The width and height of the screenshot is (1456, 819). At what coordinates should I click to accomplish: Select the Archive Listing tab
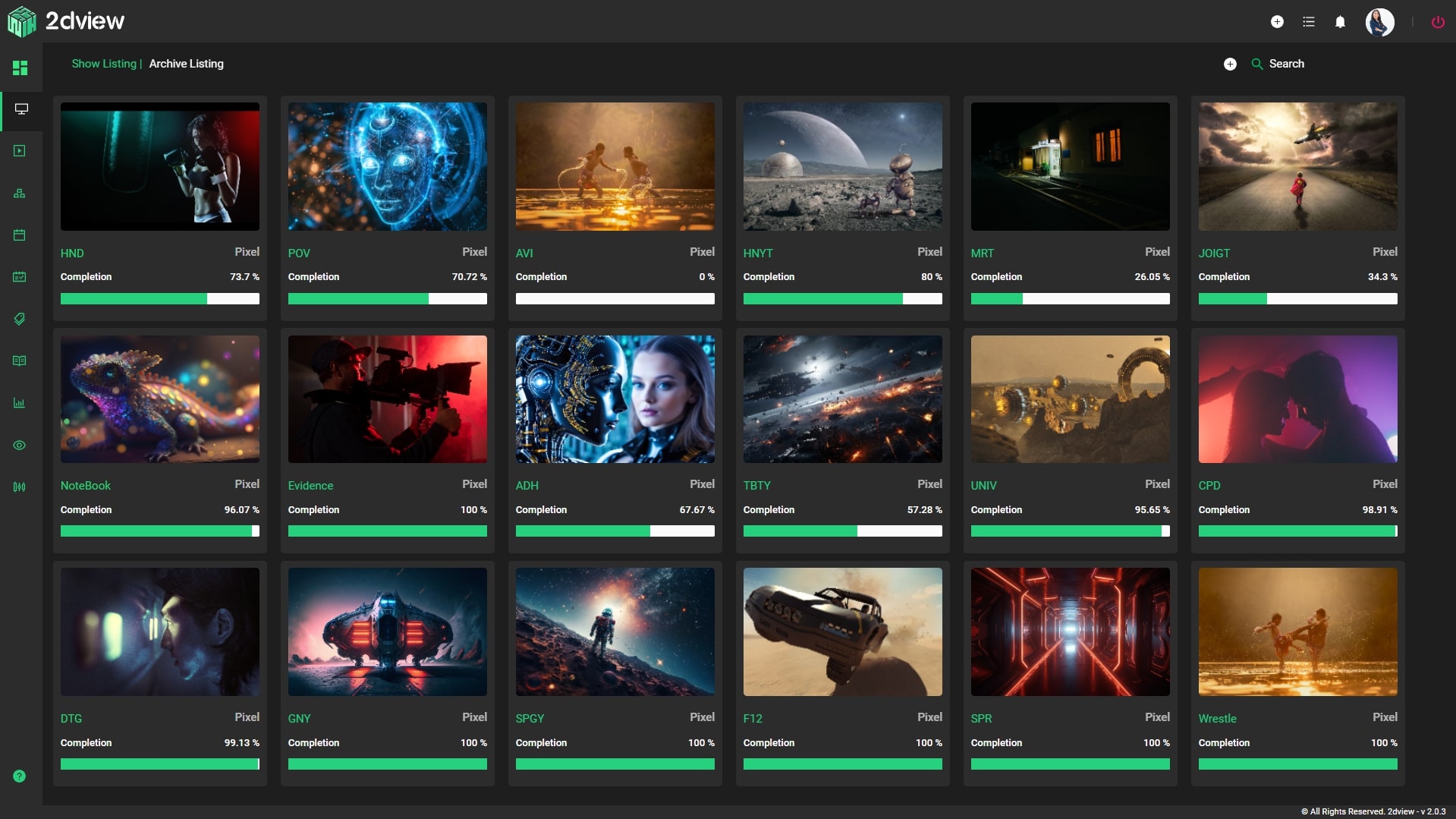coord(186,64)
